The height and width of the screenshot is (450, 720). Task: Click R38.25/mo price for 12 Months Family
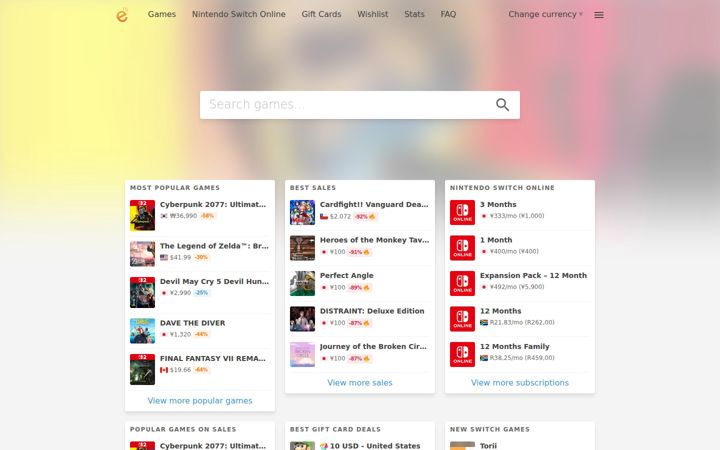tap(522, 358)
